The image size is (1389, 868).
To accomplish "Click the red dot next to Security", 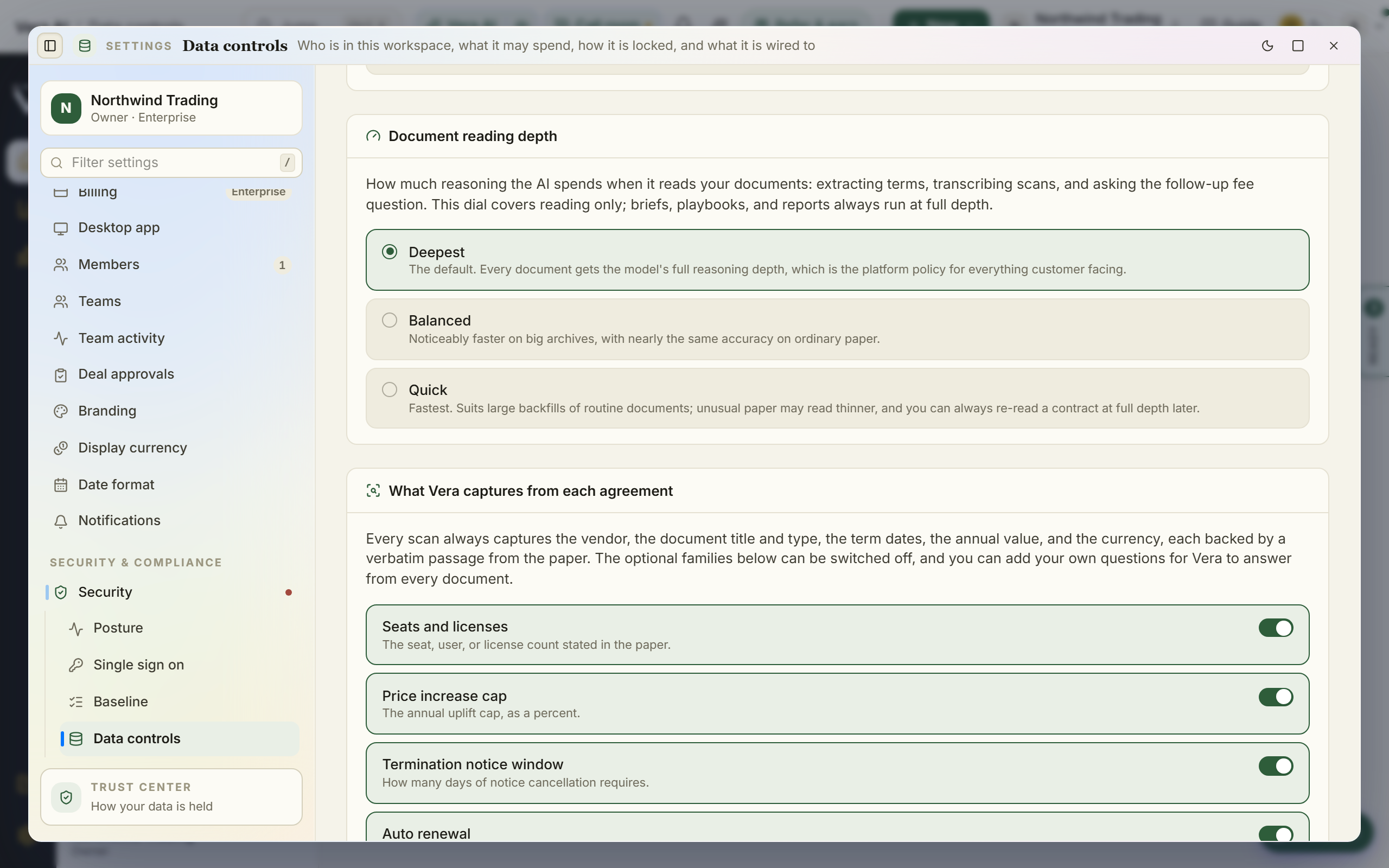I will (289, 592).
